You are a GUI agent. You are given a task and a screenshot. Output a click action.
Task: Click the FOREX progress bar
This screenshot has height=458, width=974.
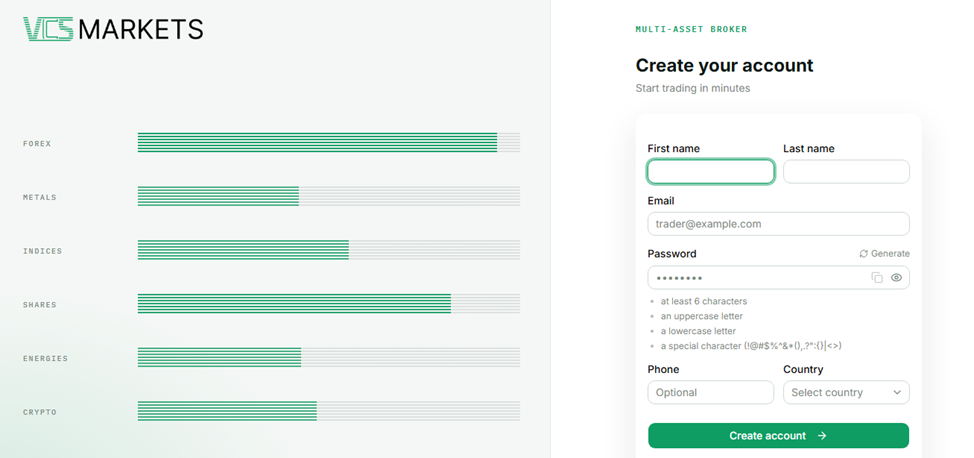tap(329, 142)
